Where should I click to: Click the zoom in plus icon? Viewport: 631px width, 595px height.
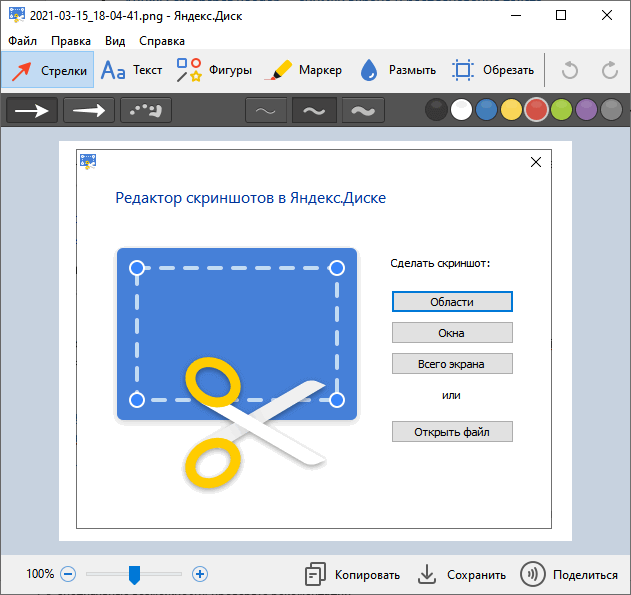pyautogui.click(x=200, y=574)
